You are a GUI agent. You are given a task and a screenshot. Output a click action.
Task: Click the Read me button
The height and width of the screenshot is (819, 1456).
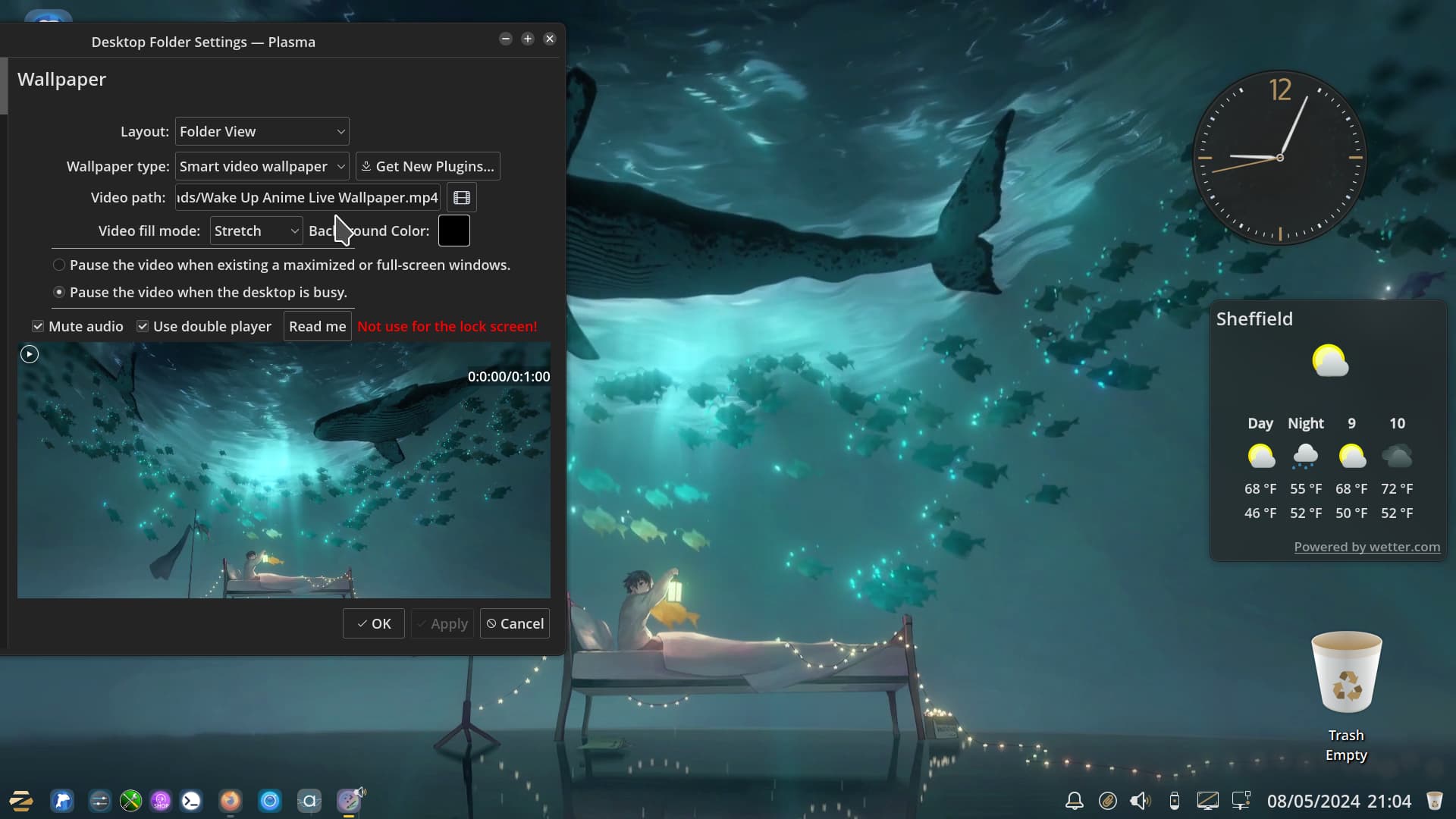click(x=317, y=326)
